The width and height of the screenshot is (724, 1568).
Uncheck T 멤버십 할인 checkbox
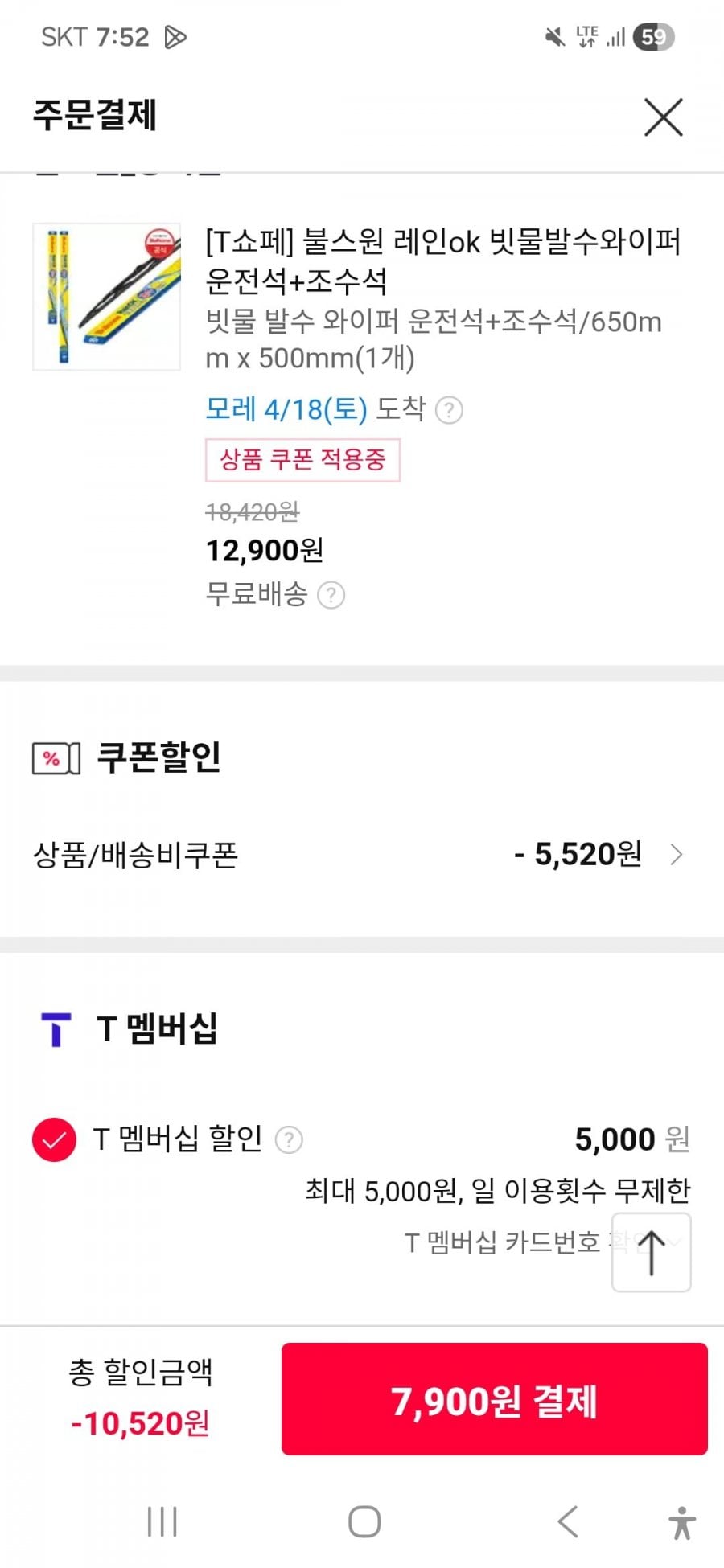pos(54,1139)
